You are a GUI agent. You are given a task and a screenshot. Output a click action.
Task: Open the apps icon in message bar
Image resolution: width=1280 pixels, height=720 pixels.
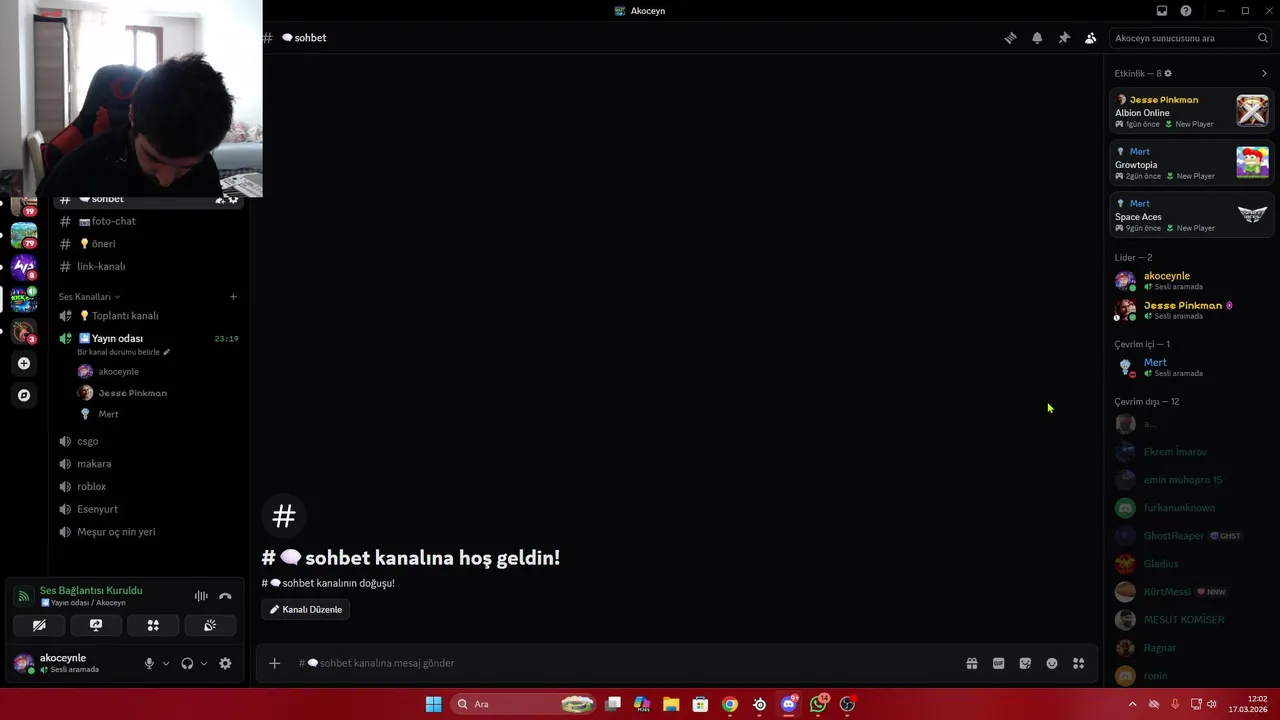click(1078, 663)
